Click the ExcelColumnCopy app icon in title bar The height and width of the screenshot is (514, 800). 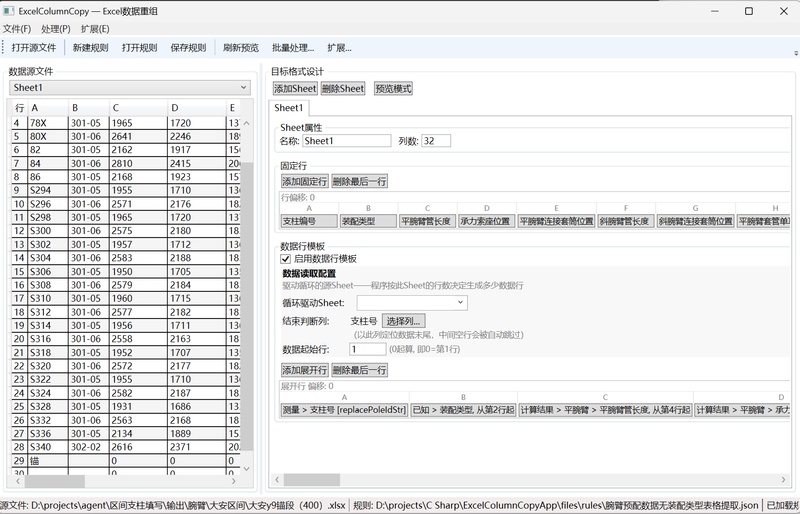tap(9, 11)
